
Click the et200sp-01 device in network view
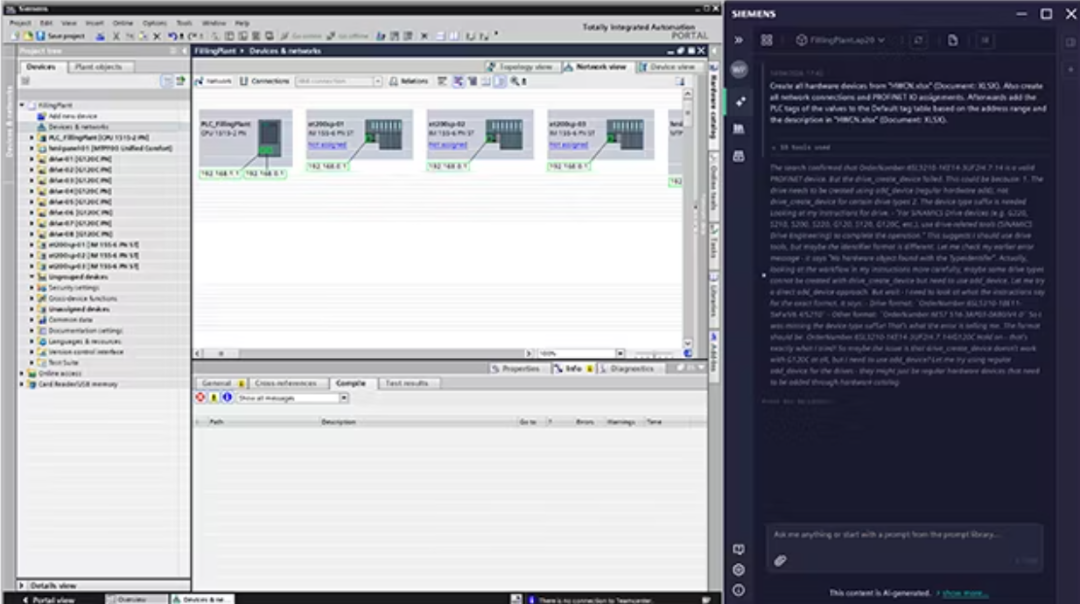coord(359,134)
